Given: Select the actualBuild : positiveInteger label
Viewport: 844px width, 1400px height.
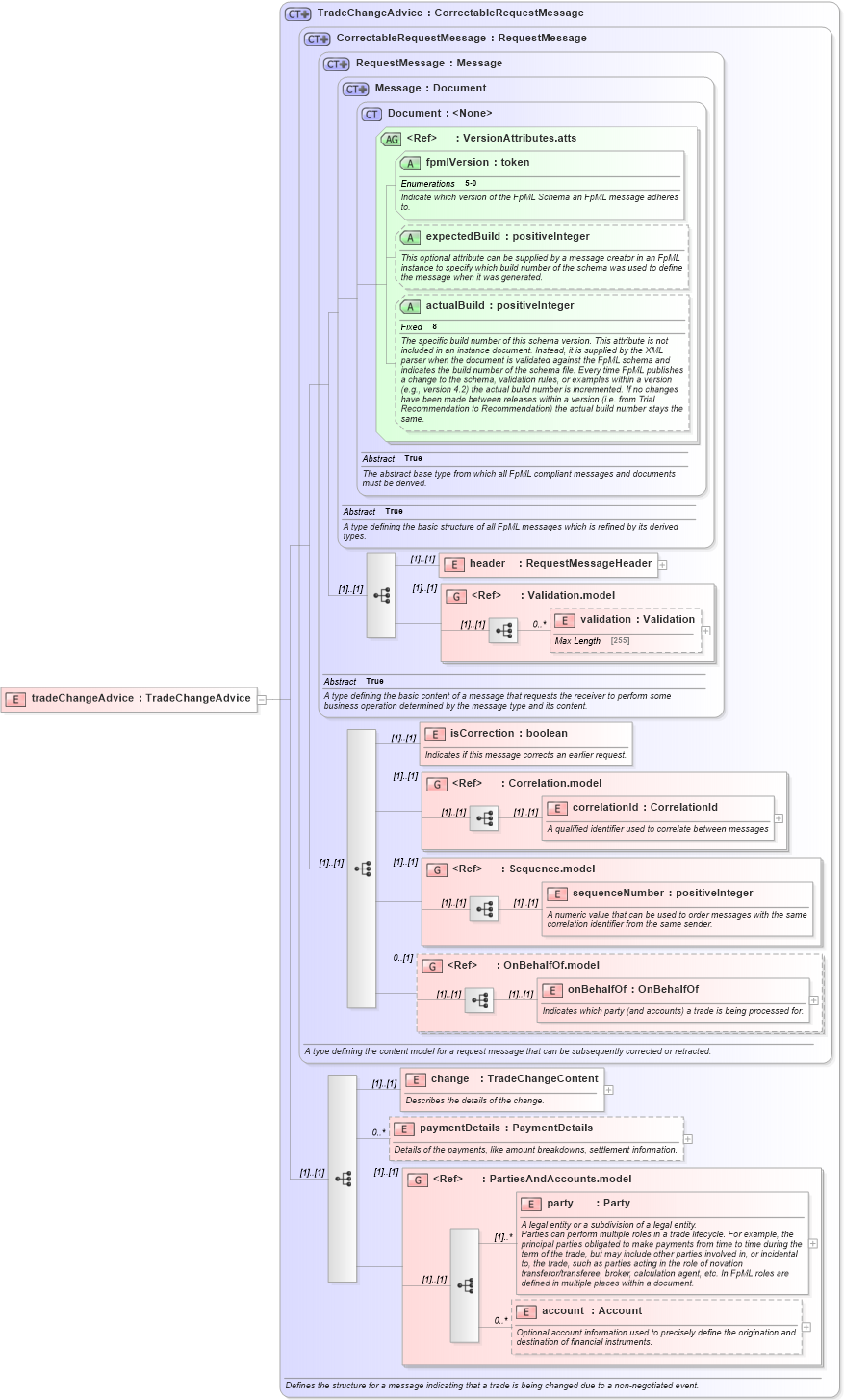Looking at the screenshot, I should click(499, 306).
